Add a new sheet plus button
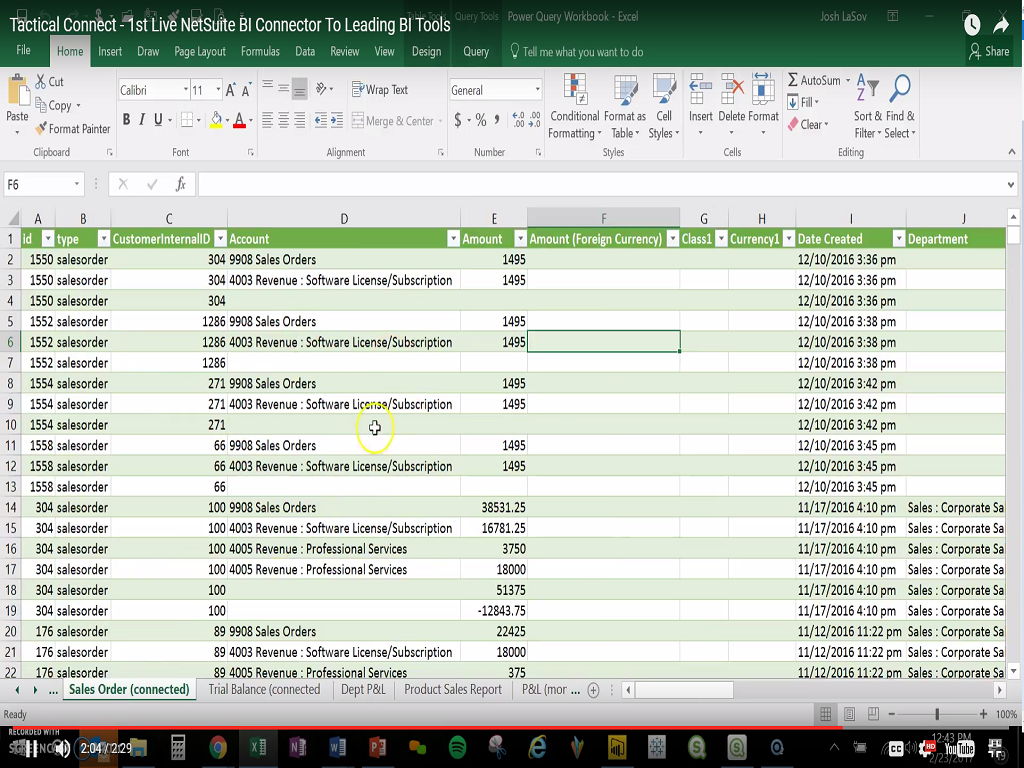 (x=593, y=690)
